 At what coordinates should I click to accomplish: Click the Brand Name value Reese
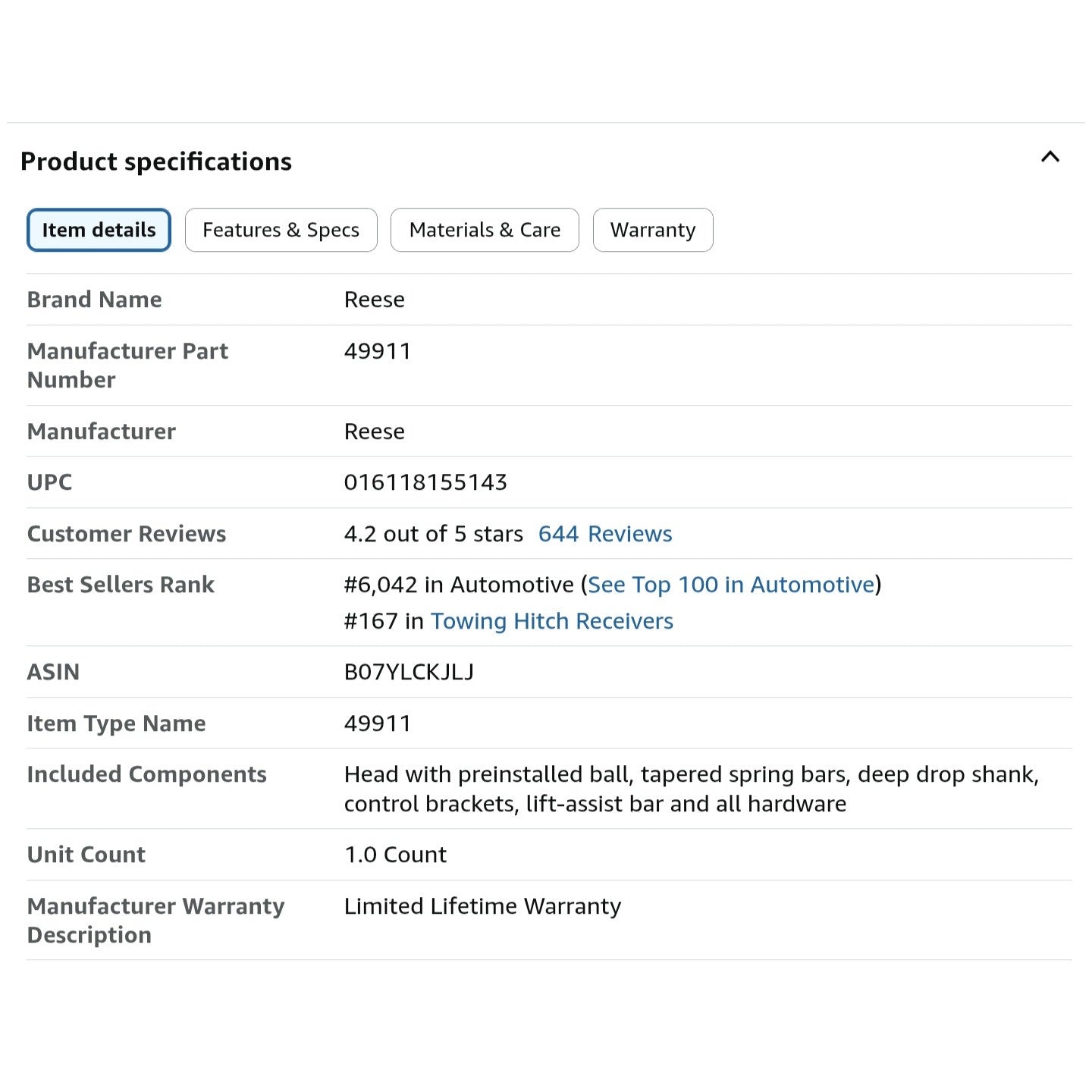(x=374, y=300)
